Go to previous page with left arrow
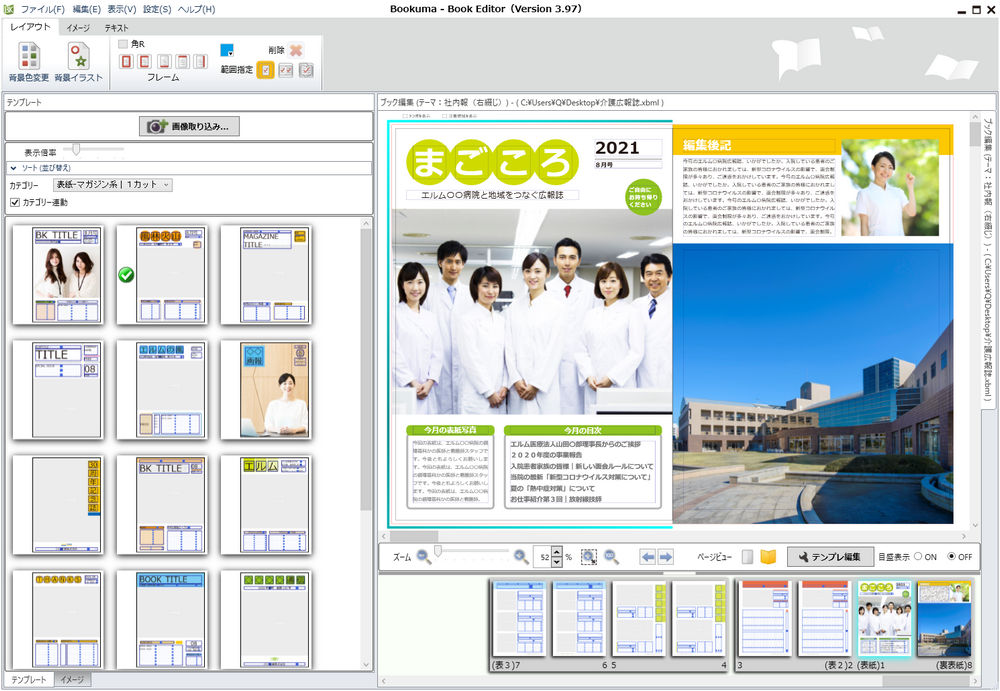The width and height of the screenshot is (1000, 691). click(647, 557)
